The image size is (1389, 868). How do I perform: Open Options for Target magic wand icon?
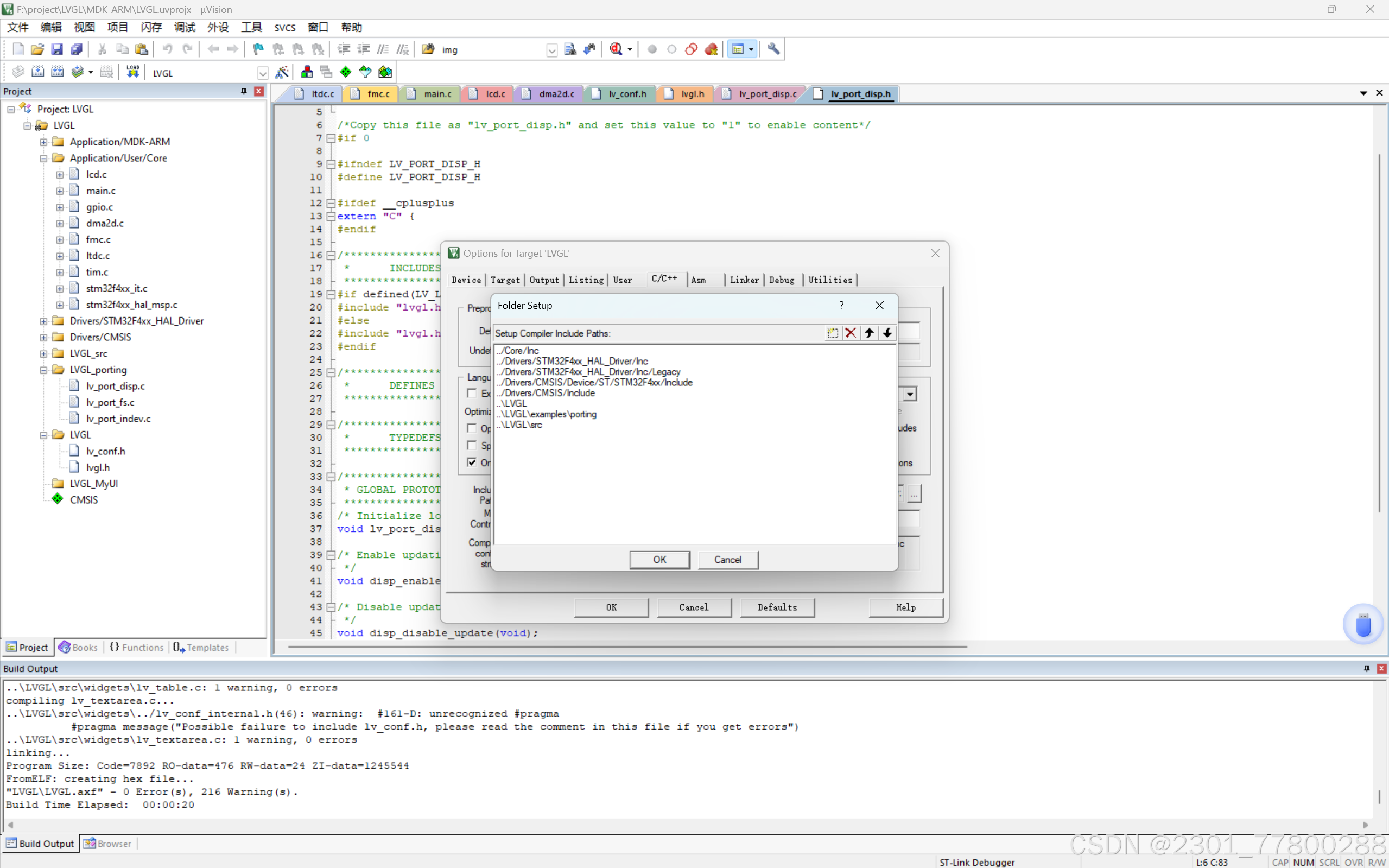282,72
